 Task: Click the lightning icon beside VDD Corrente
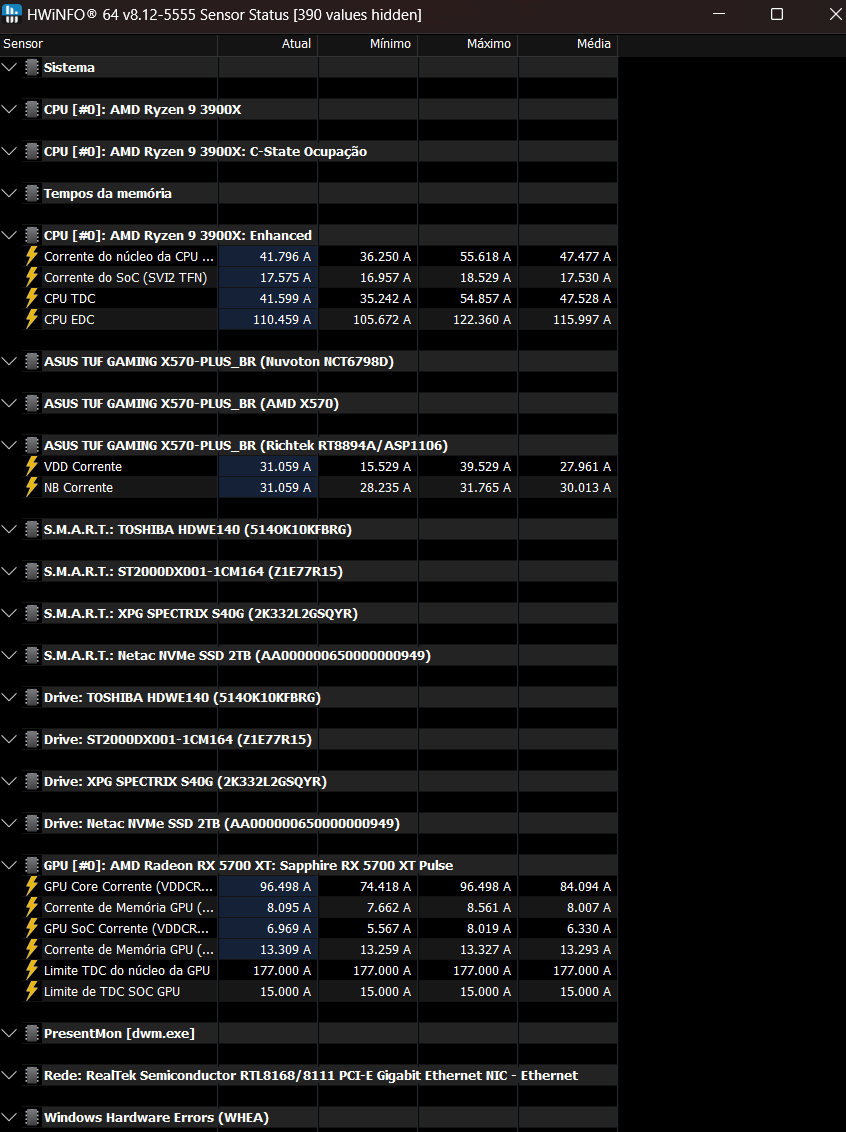click(32, 466)
